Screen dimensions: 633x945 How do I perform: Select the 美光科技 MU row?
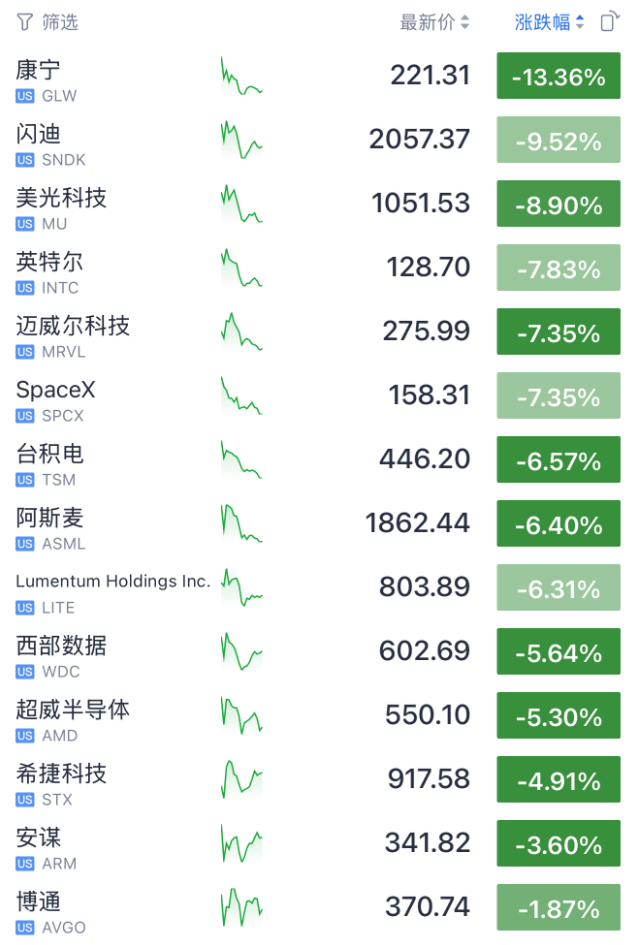(316, 204)
